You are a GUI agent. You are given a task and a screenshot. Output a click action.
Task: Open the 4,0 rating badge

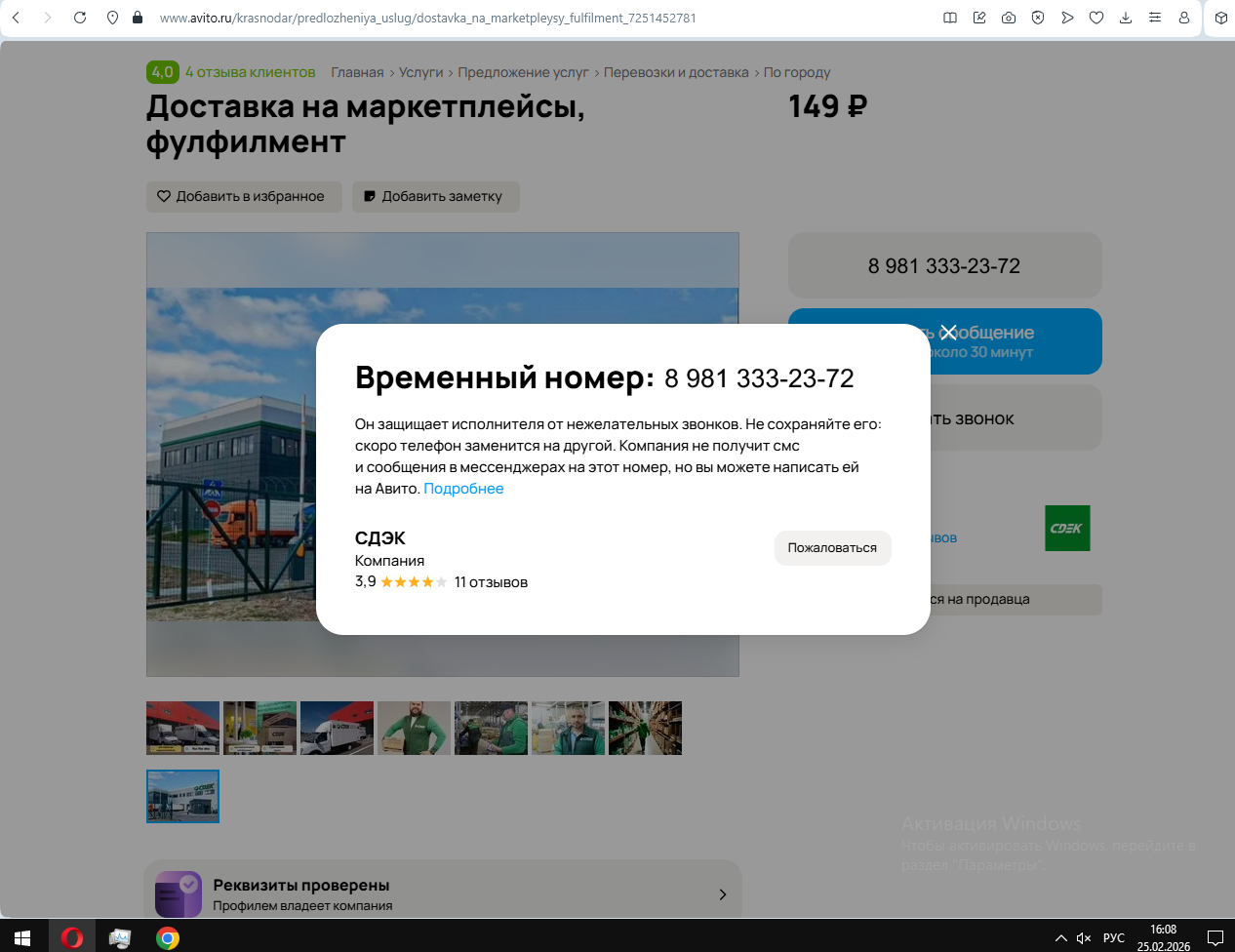tap(163, 72)
